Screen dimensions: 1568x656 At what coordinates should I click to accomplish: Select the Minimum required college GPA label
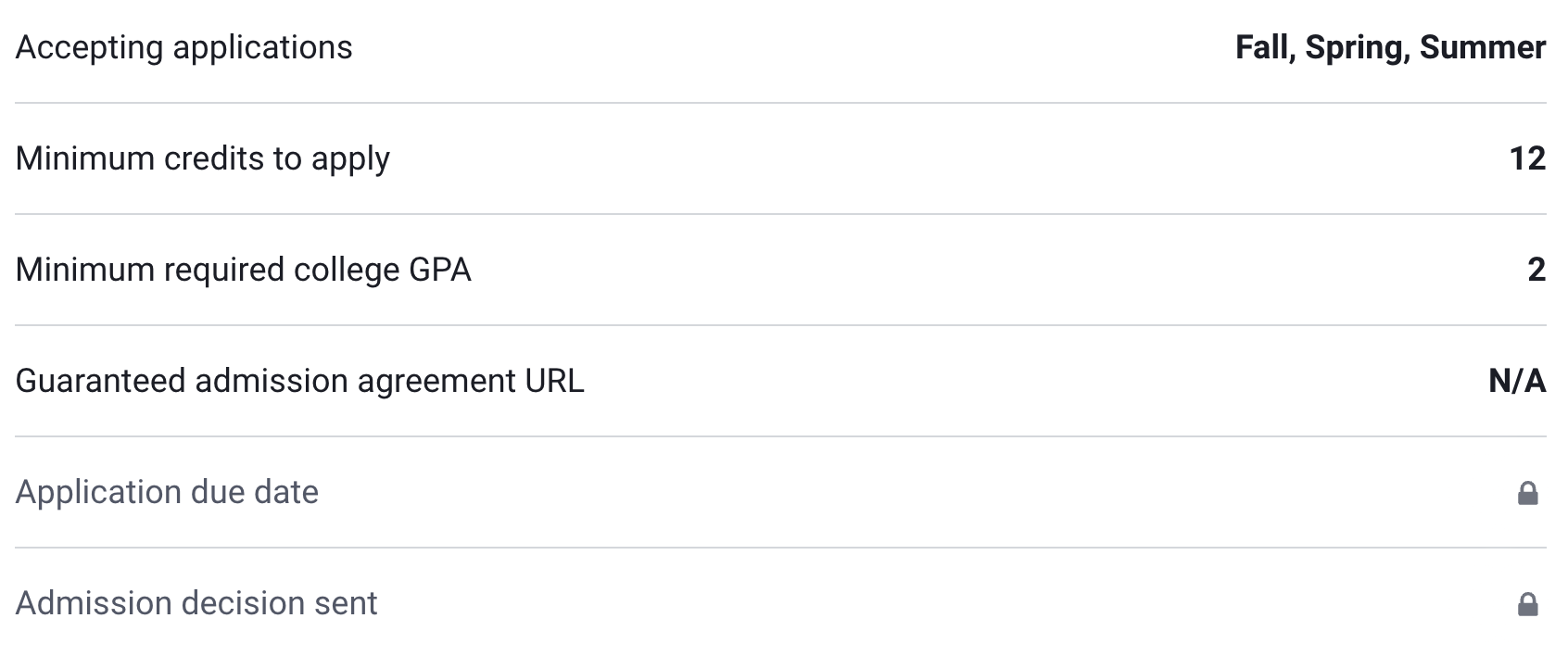[243, 270]
